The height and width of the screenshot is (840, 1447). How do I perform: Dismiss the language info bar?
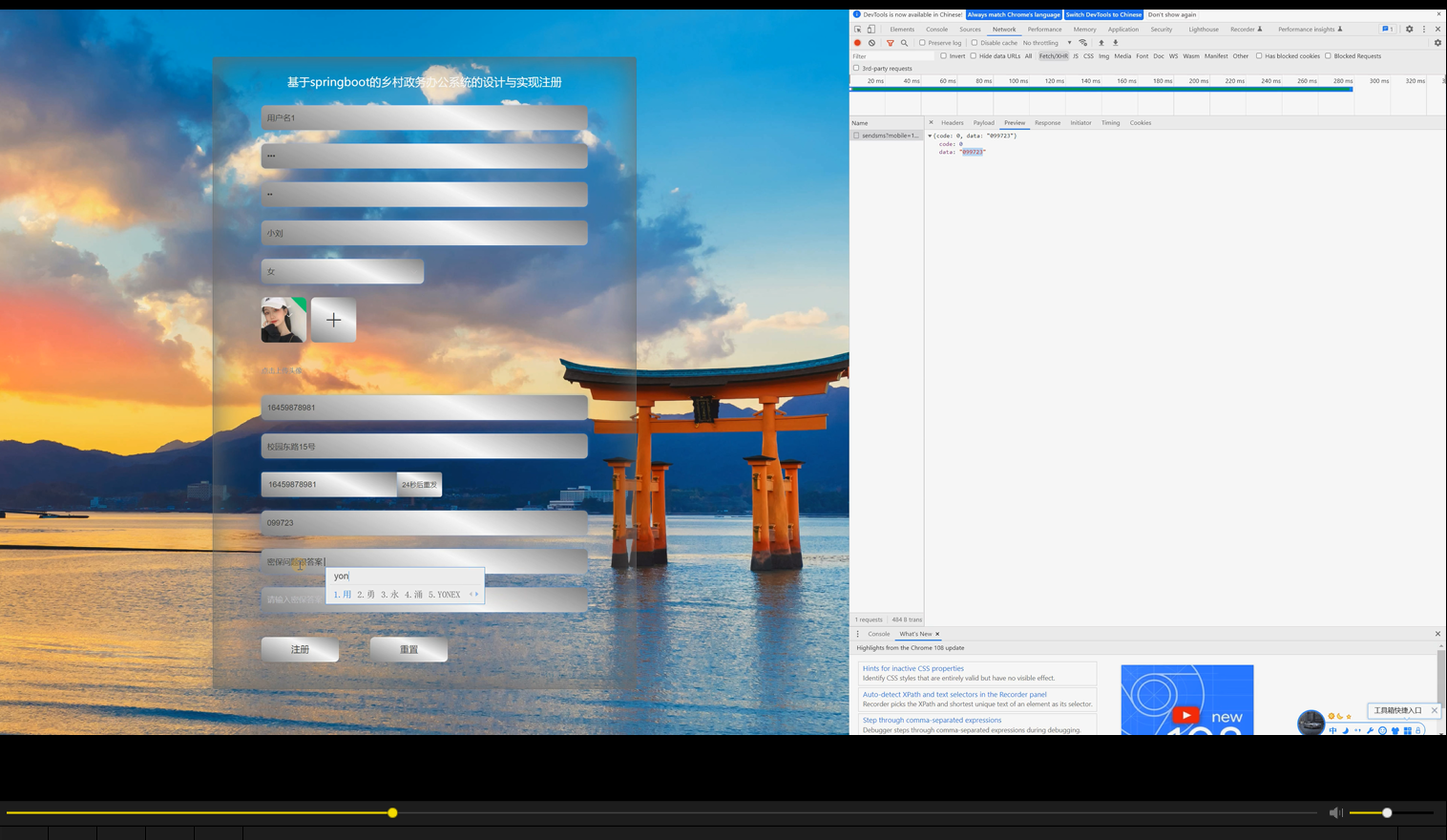tap(1438, 14)
